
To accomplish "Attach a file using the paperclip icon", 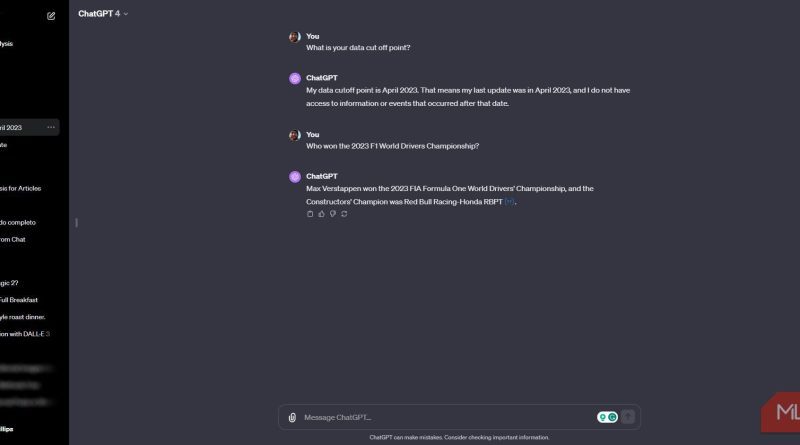I will 292,417.
